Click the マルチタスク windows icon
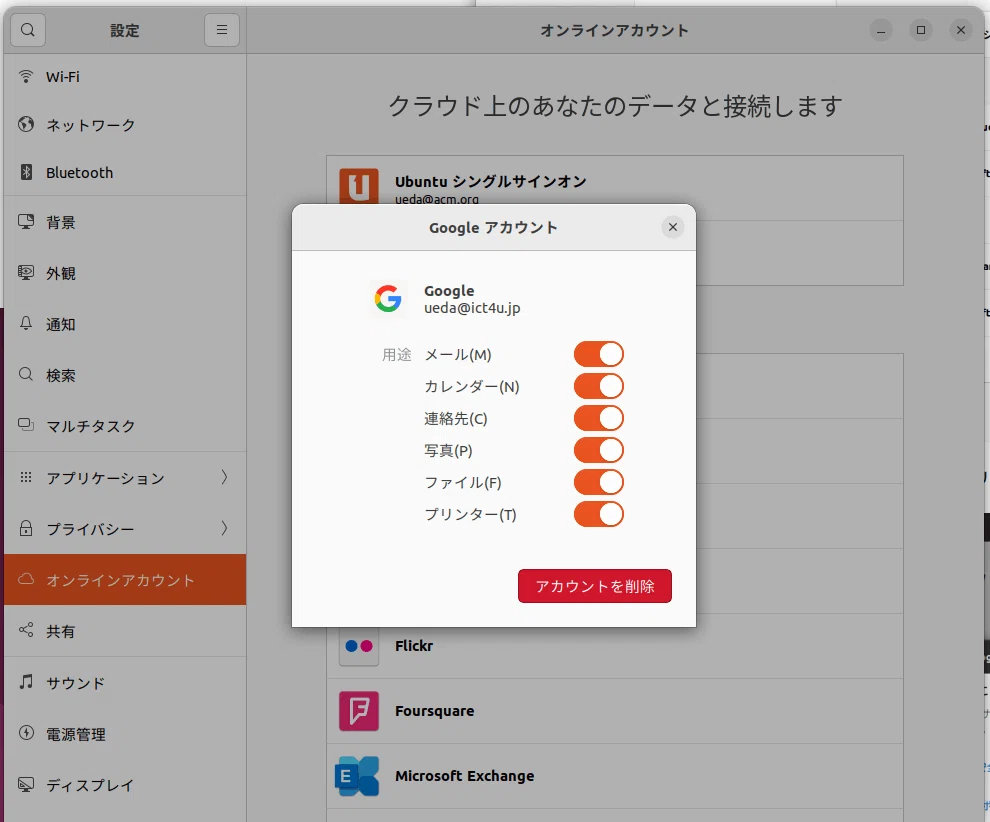 coord(26,425)
